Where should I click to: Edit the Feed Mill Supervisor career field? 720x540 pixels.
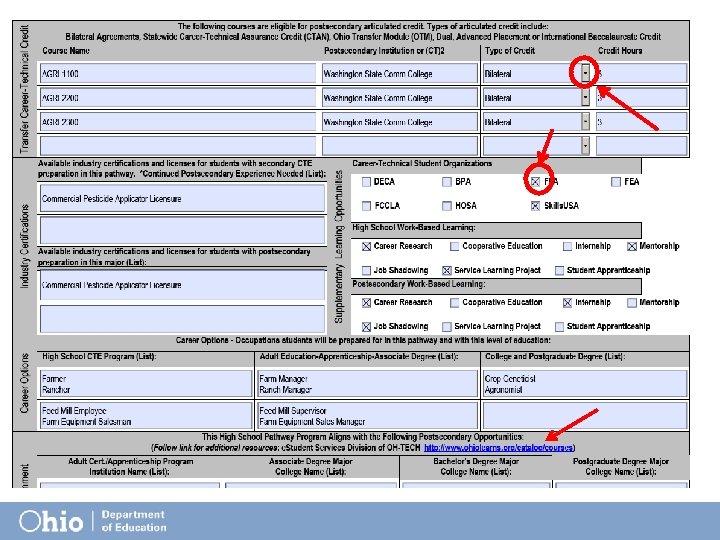coord(367,416)
